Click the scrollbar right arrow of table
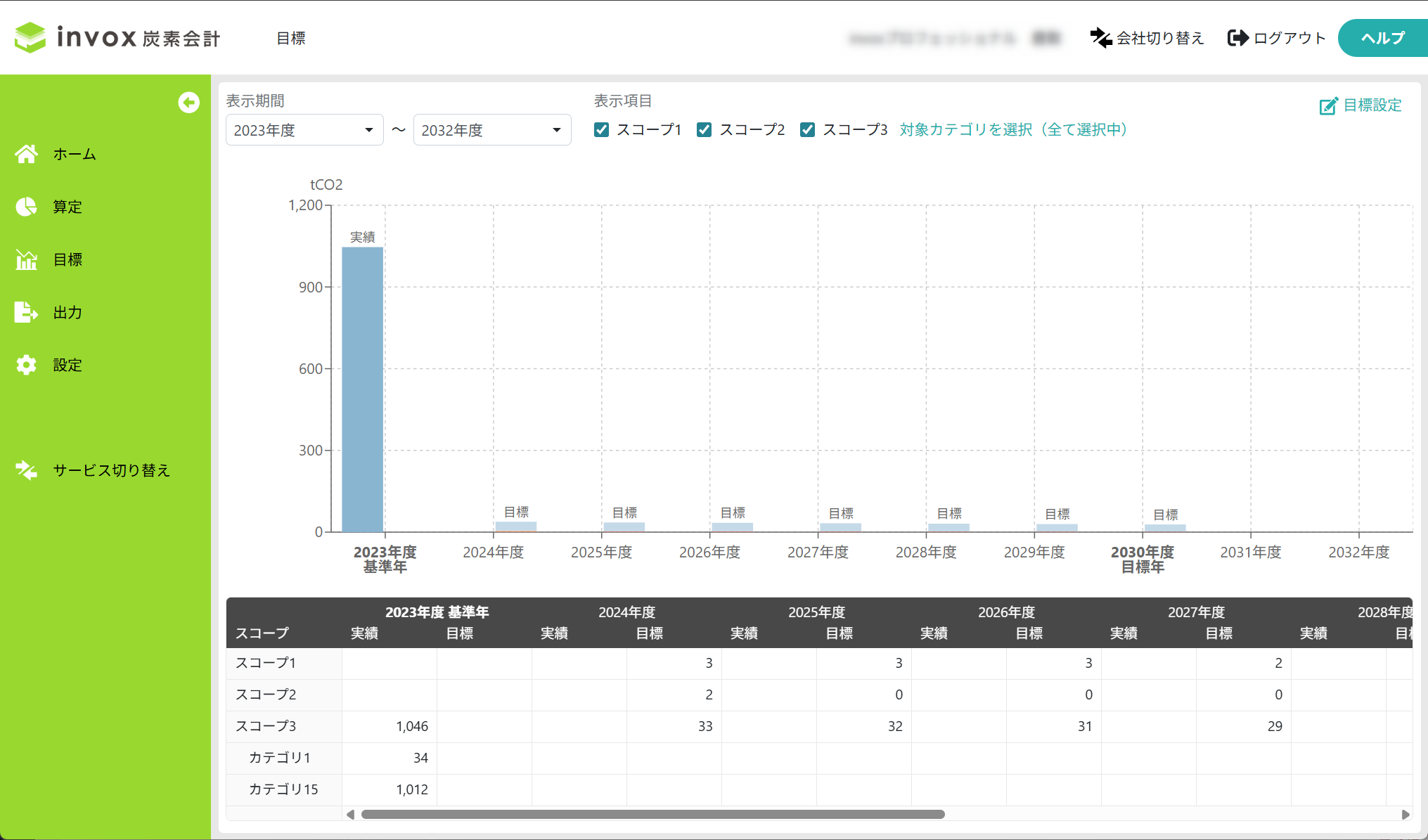1428x840 pixels. [1405, 814]
